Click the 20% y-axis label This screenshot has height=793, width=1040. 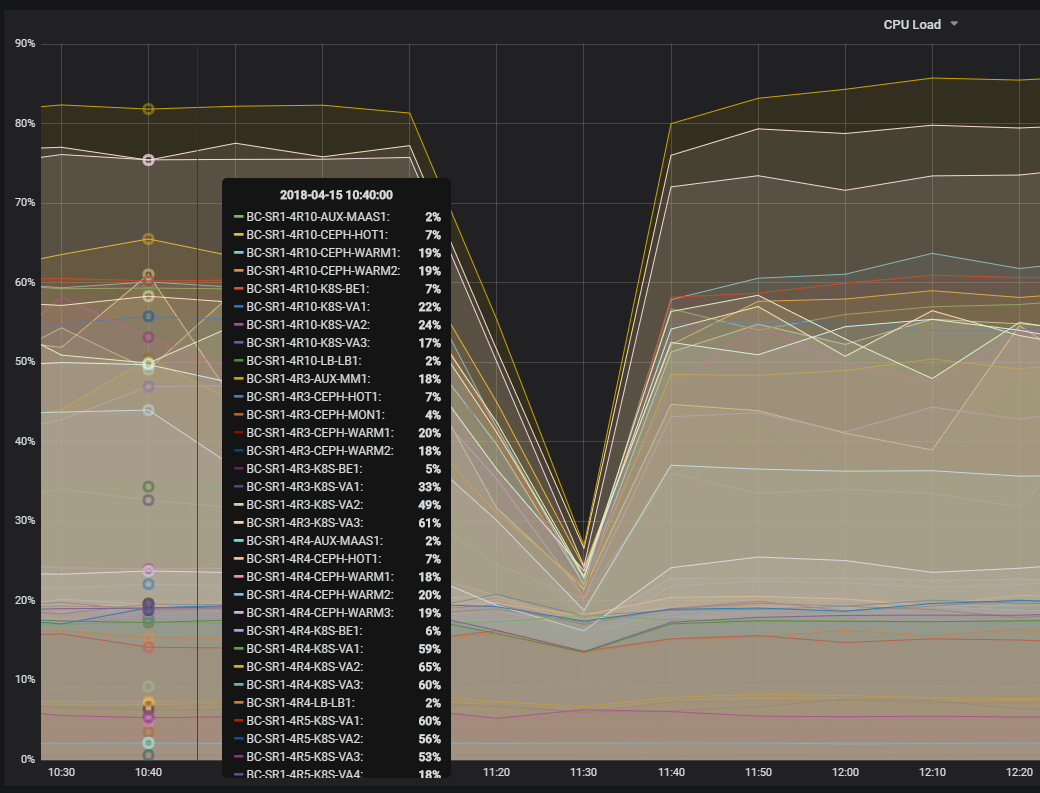(x=25, y=600)
